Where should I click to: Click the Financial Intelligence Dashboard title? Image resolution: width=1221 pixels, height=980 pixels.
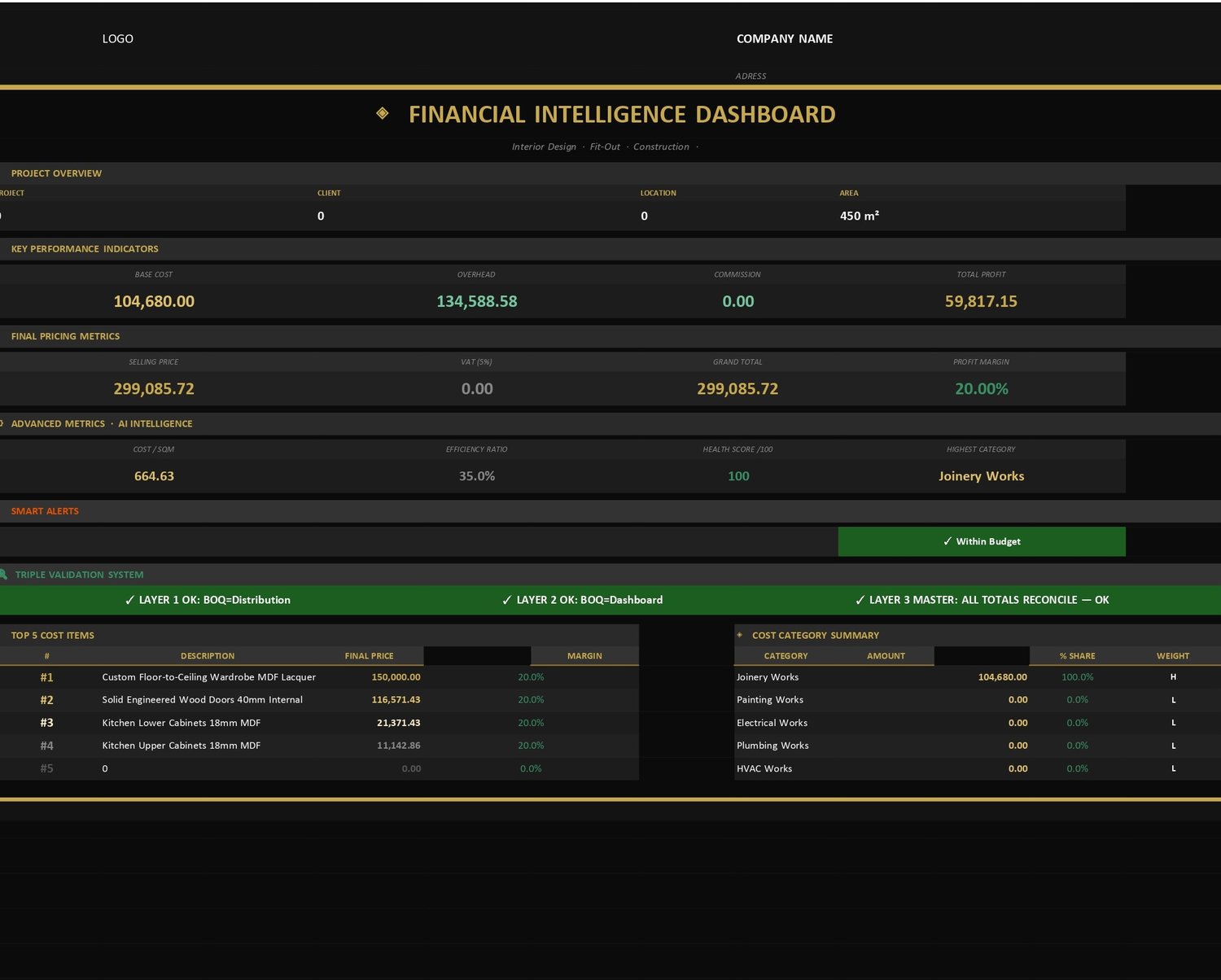click(622, 114)
